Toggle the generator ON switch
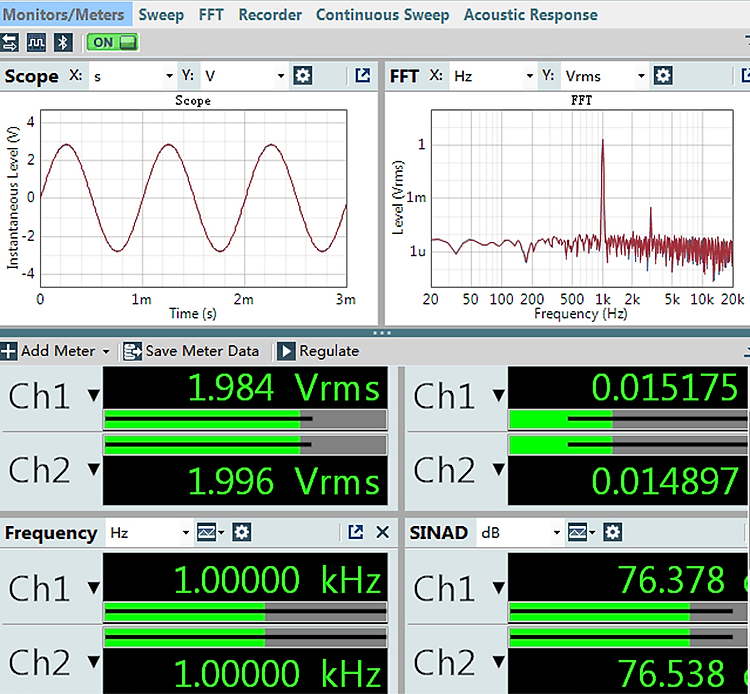 [112, 43]
